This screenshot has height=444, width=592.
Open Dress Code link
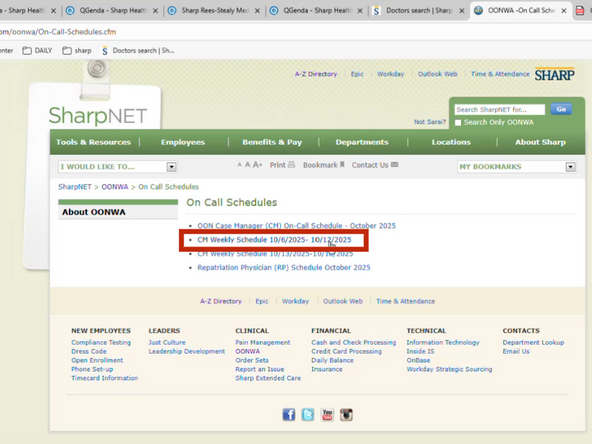[x=89, y=352]
